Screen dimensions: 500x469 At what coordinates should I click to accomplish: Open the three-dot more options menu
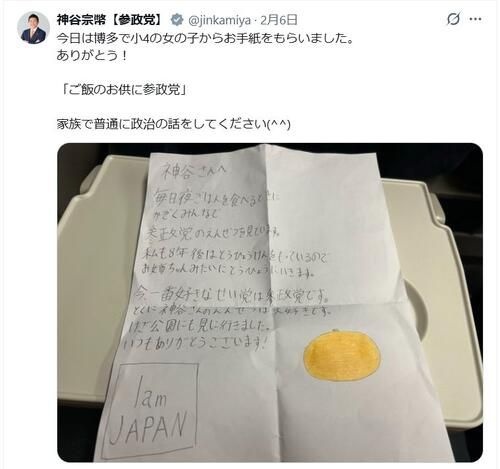[x=475, y=19]
